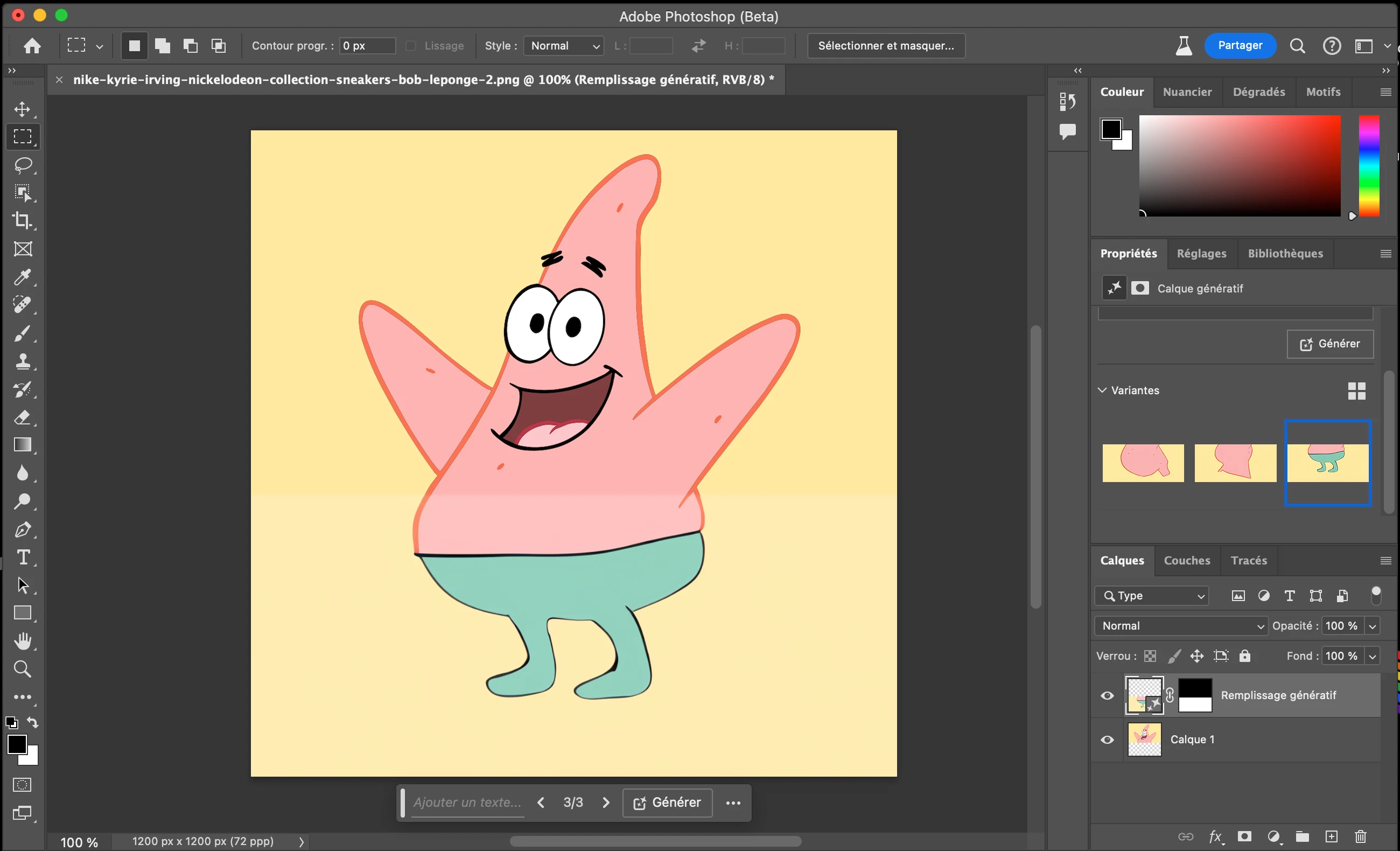Open the Nuancier tab
Viewport: 1400px width, 851px height.
coord(1187,92)
